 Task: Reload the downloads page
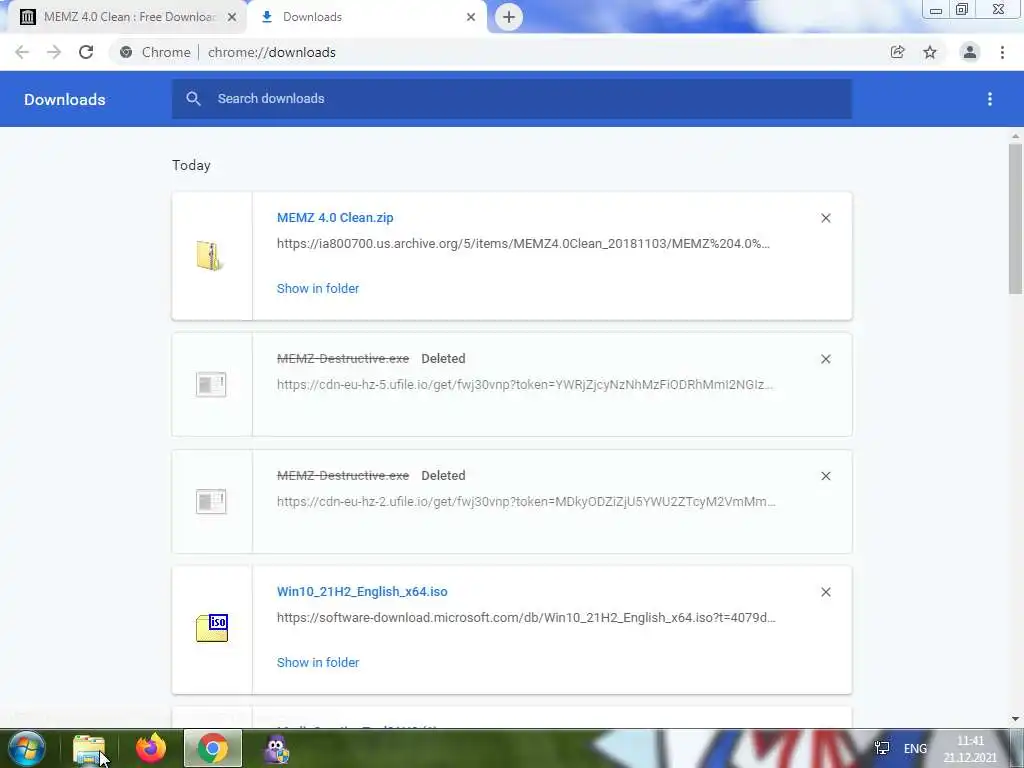point(86,52)
